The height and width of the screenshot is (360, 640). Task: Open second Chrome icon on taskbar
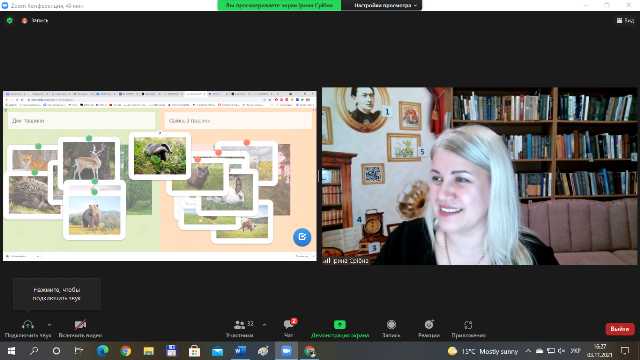[309, 351]
